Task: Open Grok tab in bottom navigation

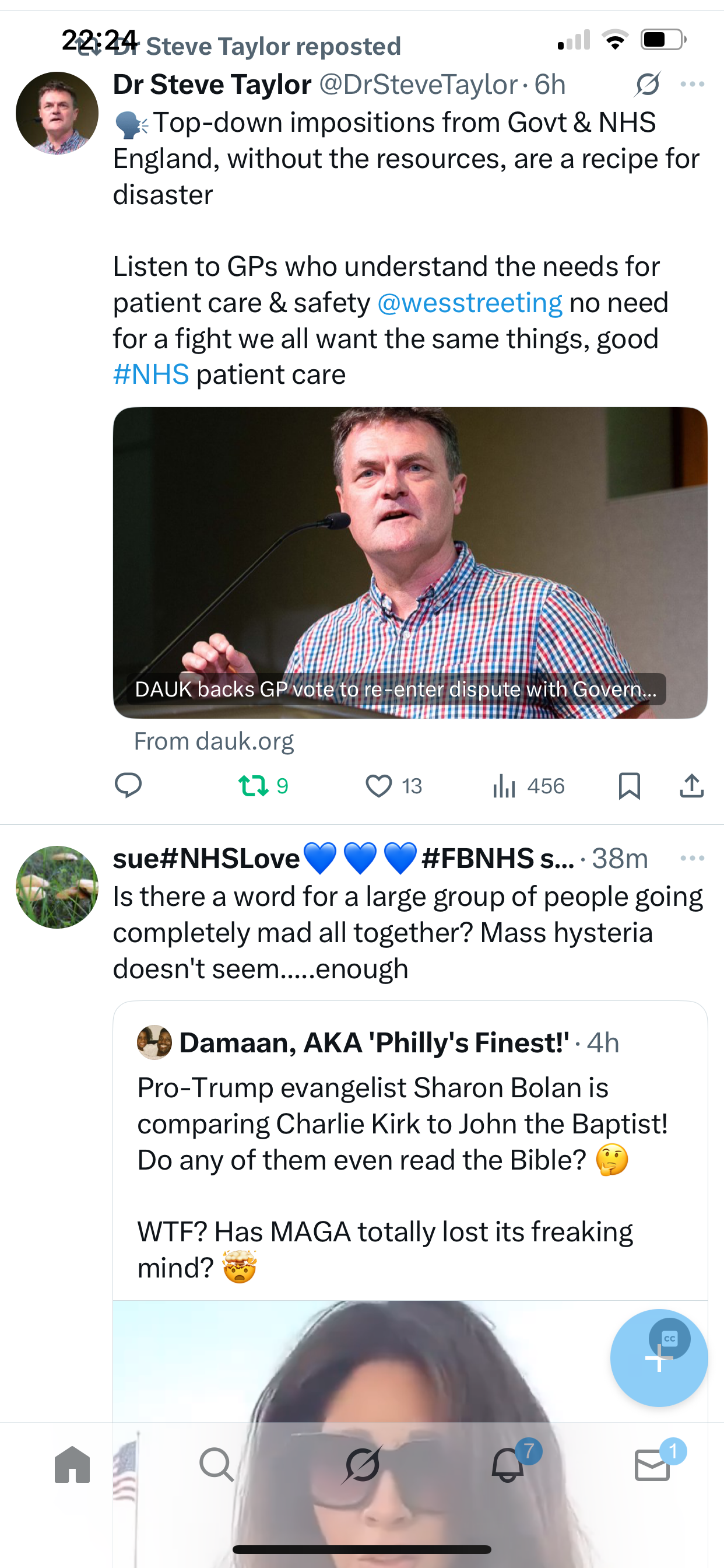Action: point(362,1465)
